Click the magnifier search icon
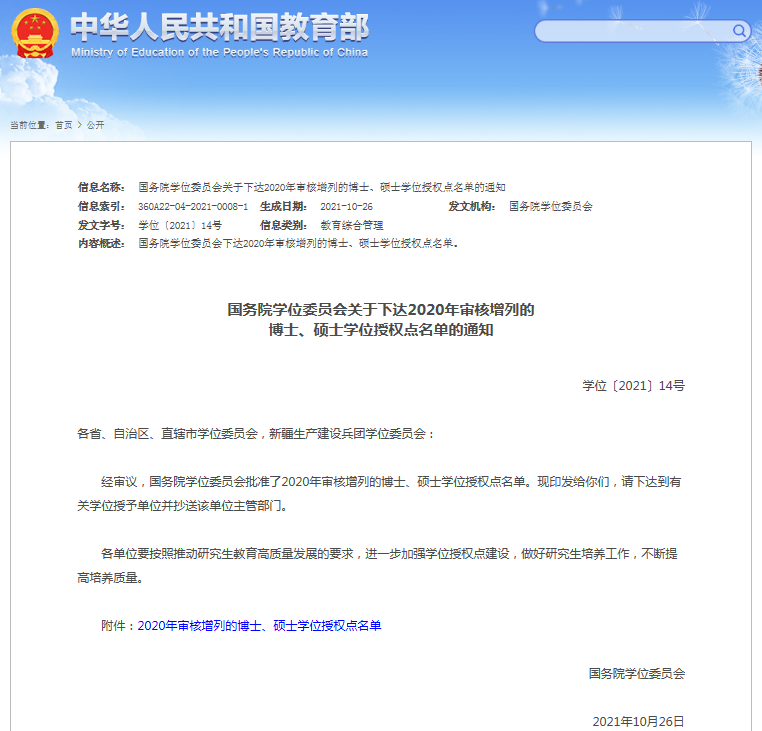The height and width of the screenshot is (731, 762). point(740,31)
